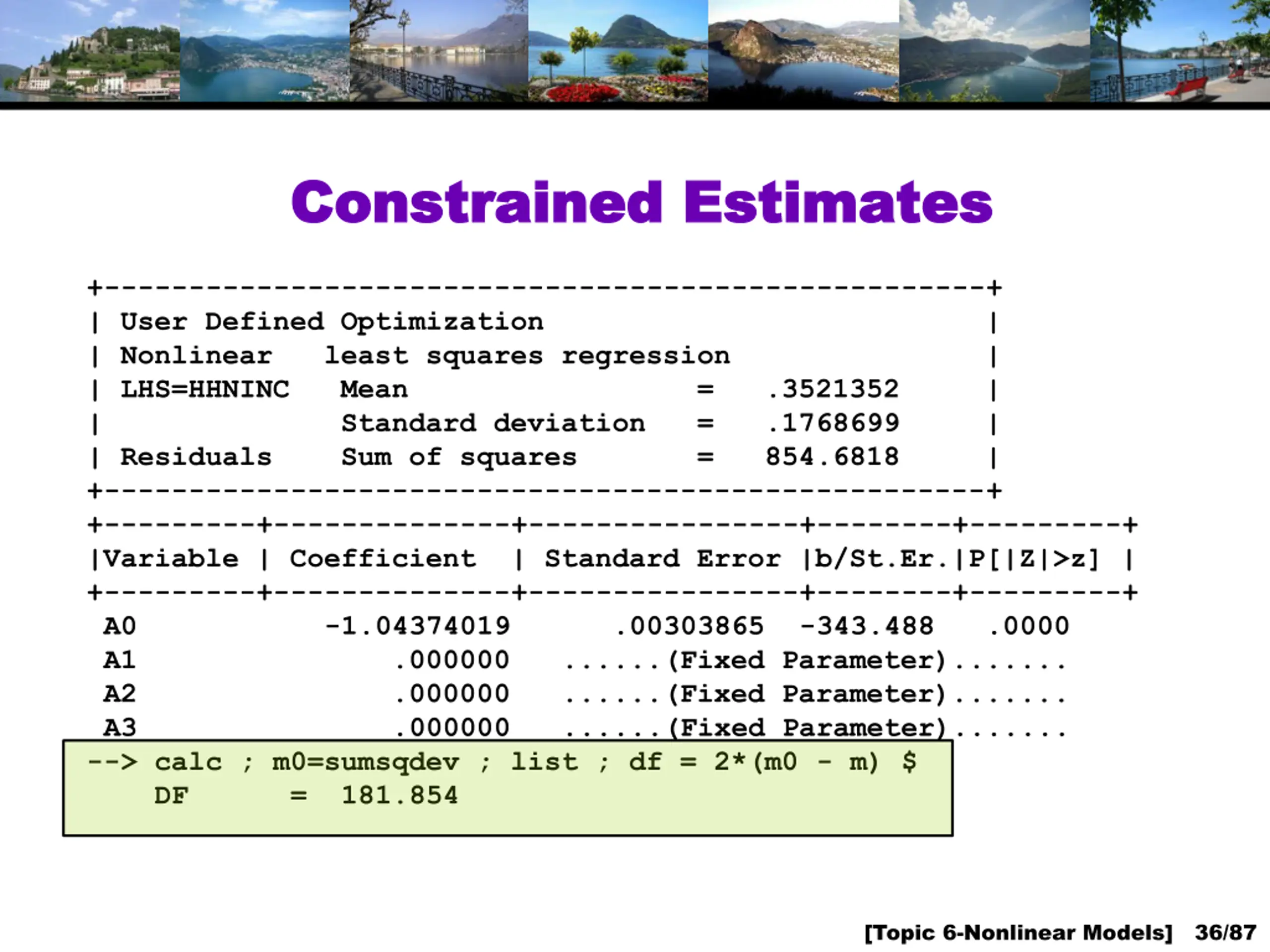Click the hilltop village castle photo
The height and width of the screenshot is (952, 1270).
90,51
